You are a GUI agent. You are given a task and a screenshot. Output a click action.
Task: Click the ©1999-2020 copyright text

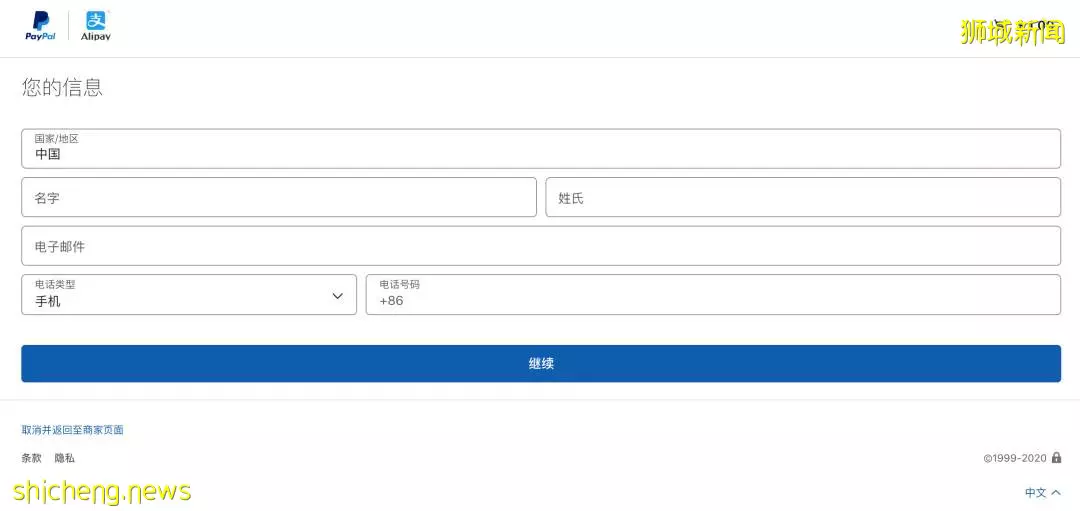[x=1015, y=458]
